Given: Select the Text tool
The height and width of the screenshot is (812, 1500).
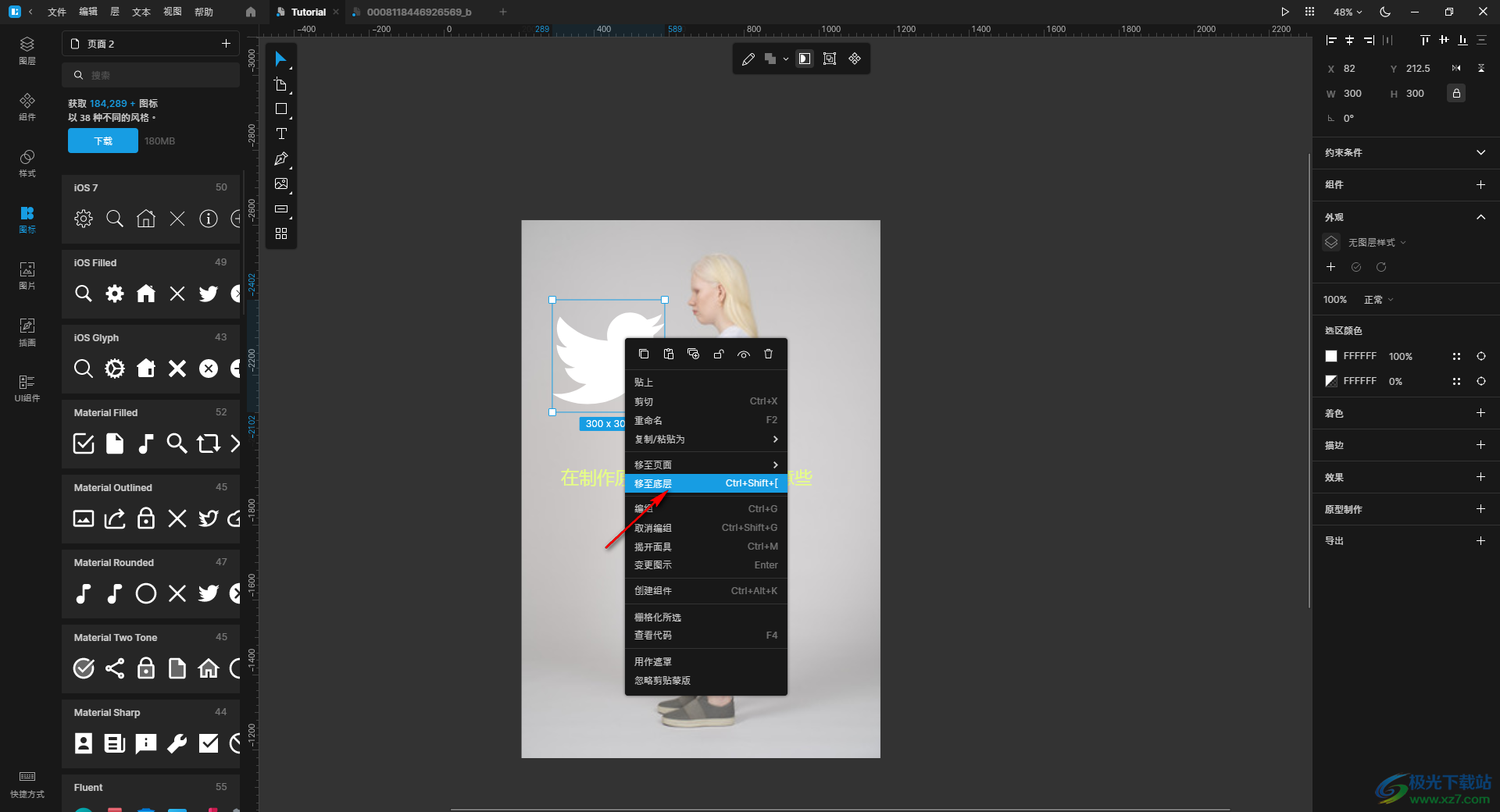Looking at the screenshot, I should tap(281, 134).
